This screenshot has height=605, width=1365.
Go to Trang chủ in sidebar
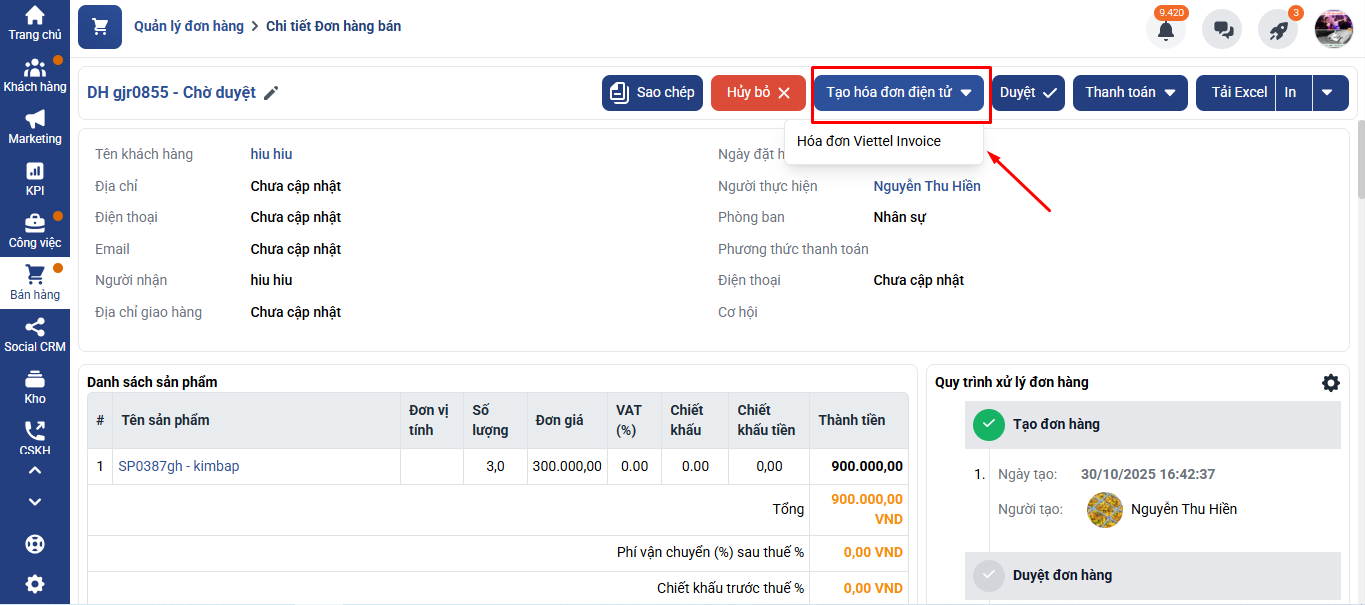[x=35, y=24]
